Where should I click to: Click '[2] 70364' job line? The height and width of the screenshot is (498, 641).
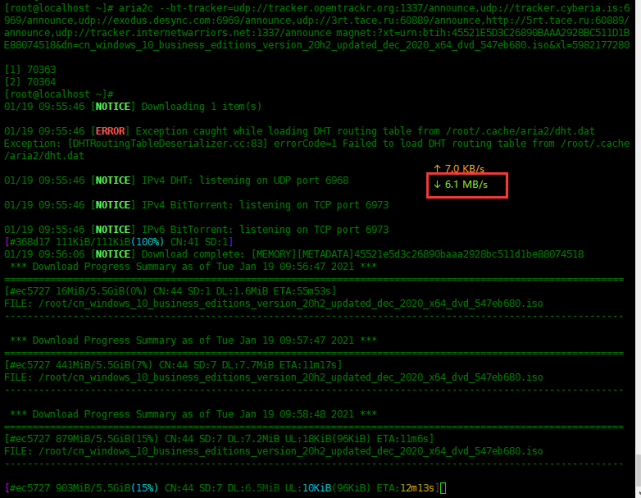pyautogui.click(x=30, y=82)
